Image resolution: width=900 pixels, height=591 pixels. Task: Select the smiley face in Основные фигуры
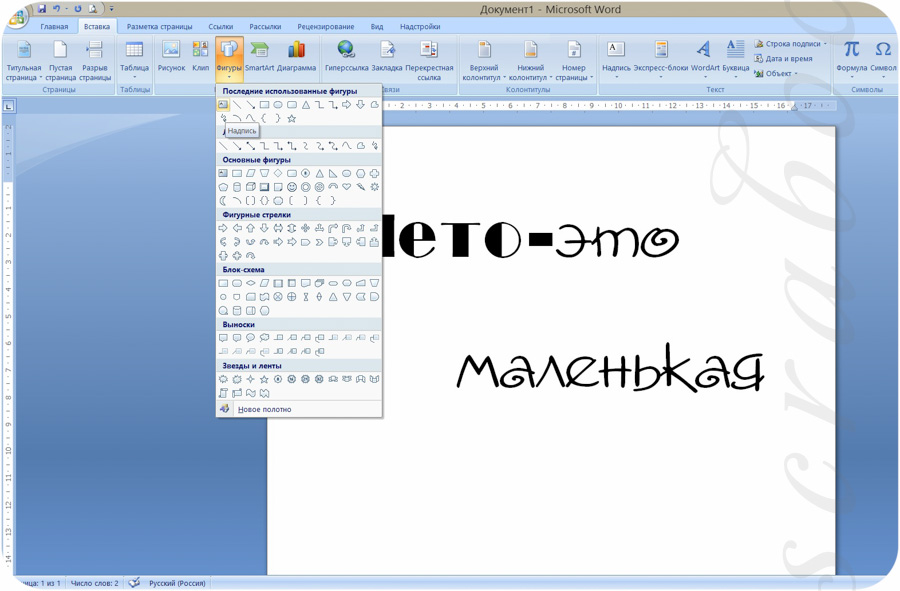point(292,187)
